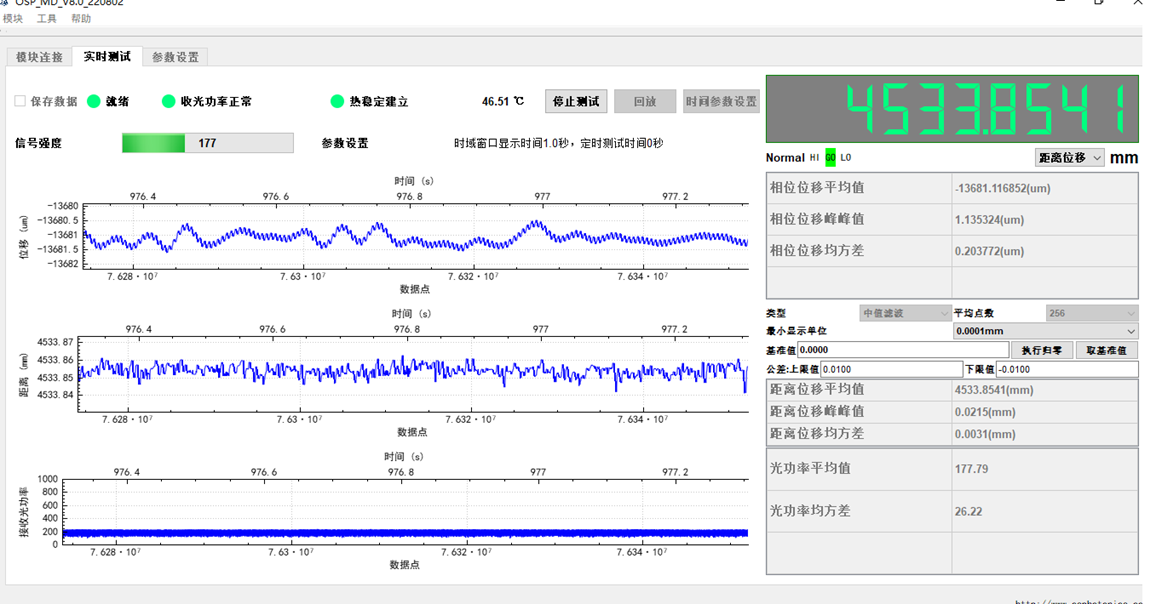Click the 信号强度 progress bar showing 177

pos(208,143)
